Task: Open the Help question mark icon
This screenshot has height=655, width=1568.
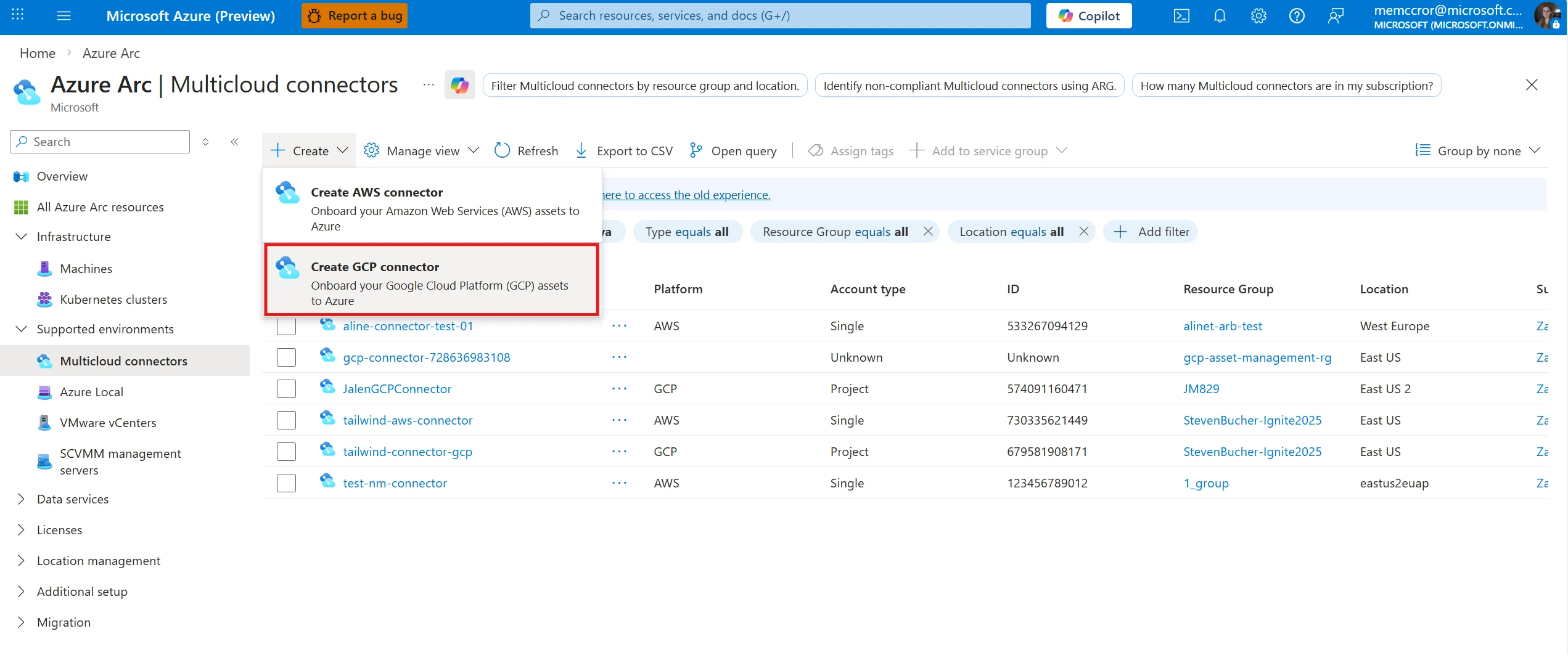Action: coord(1296,16)
